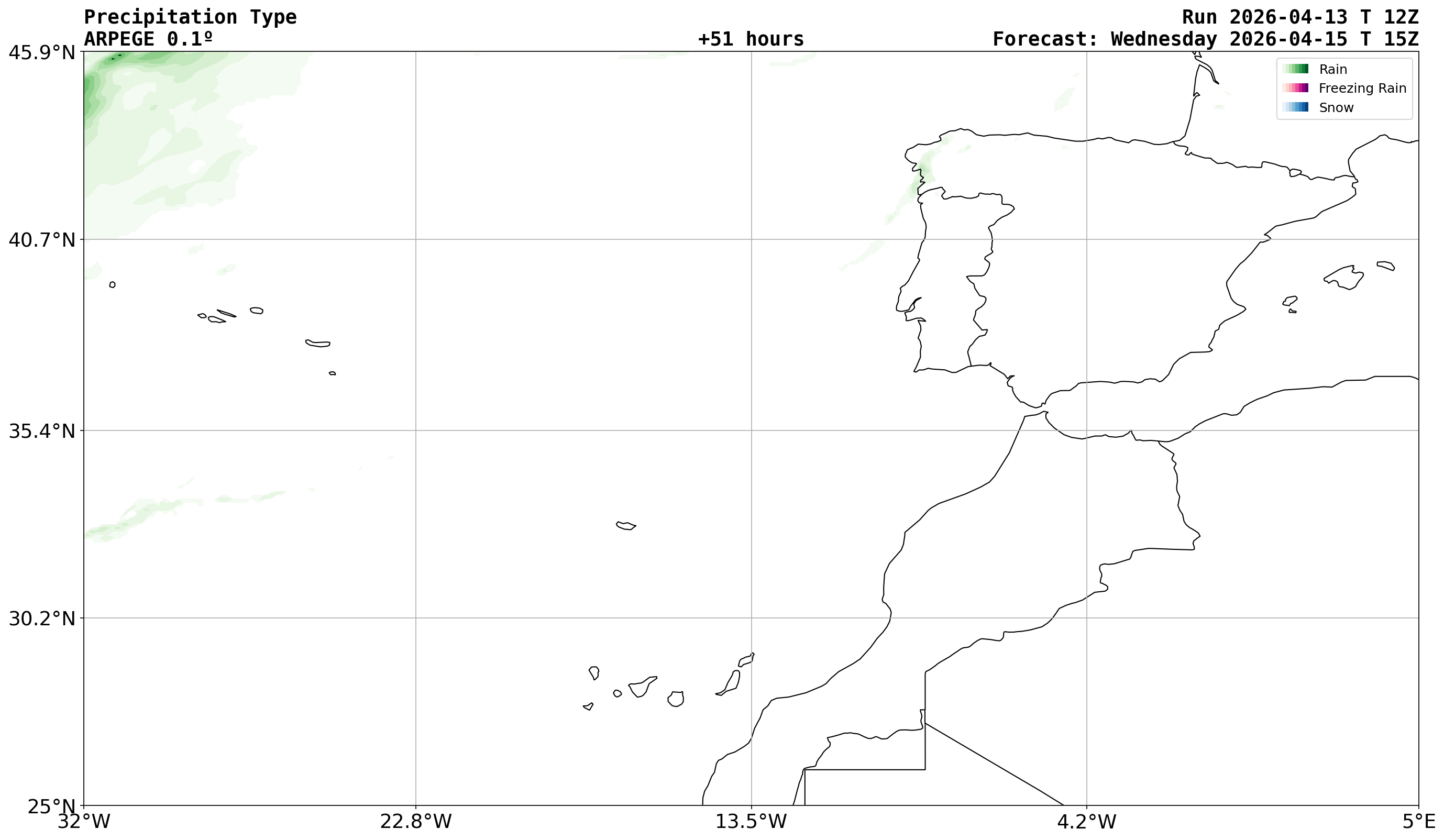
Task: Click the 13.5°W longitude axis label
Action: coord(751,822)
